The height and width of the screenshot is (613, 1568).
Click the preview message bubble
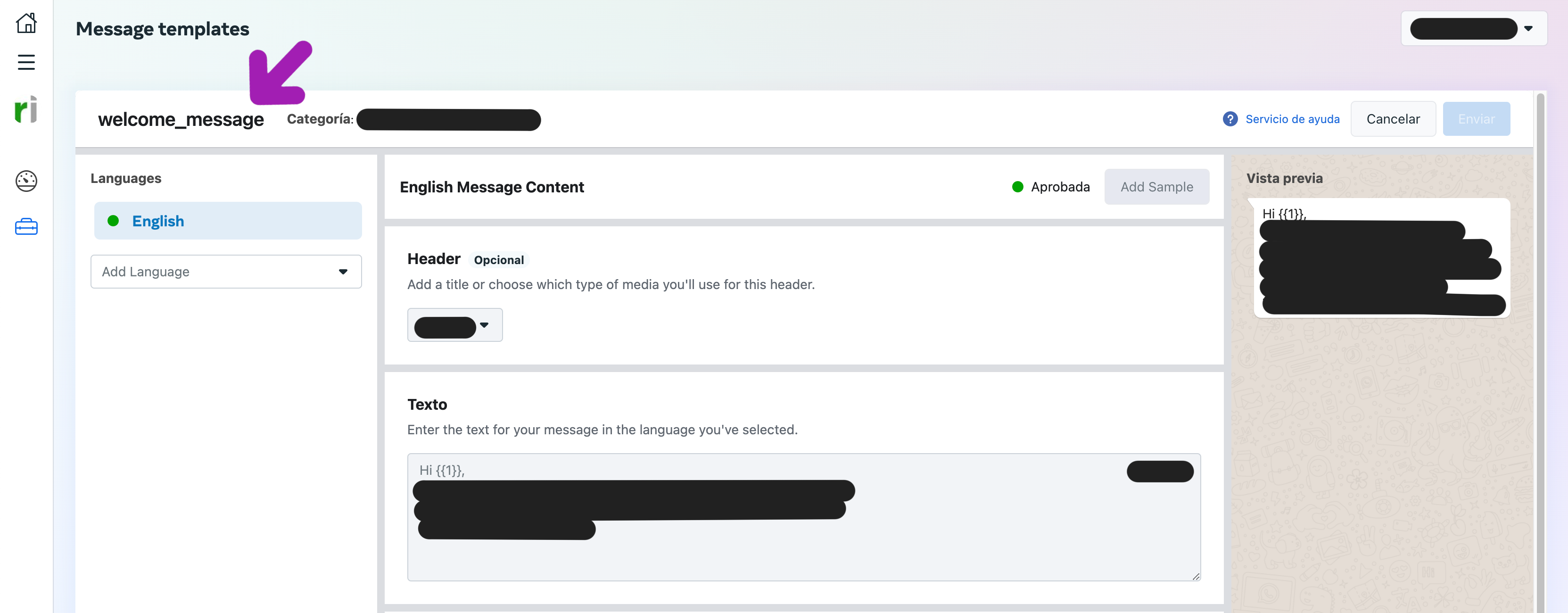(x=1381, y=257)
